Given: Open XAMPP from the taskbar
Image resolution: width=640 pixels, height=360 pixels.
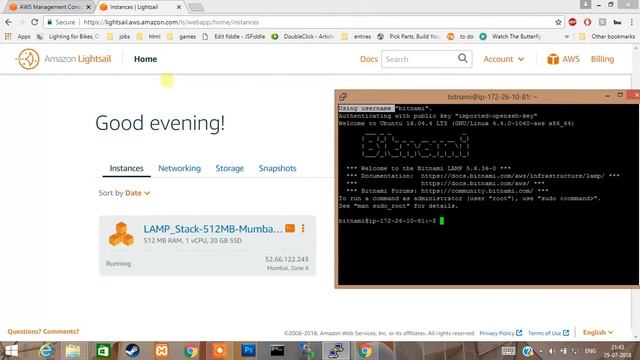Looking at the screenshot, I should point(161,351).
